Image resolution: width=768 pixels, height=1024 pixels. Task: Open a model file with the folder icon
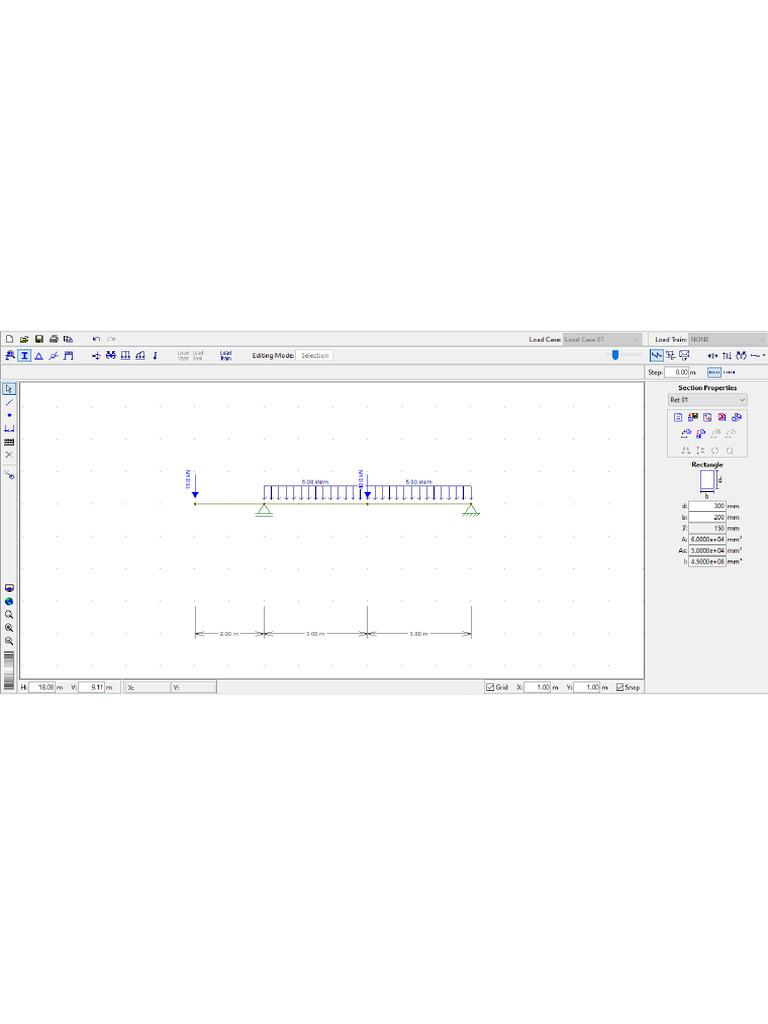[x=24, y=339]
